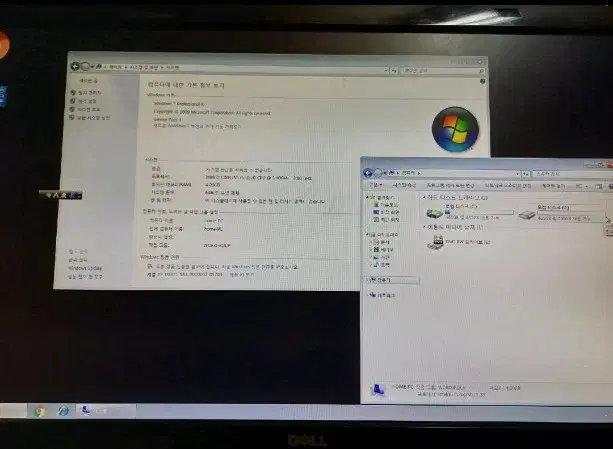The image size is (613, 449).
Task: Focus the Control Panel search box
Action: pyautogui.click(x=442, y=71)
